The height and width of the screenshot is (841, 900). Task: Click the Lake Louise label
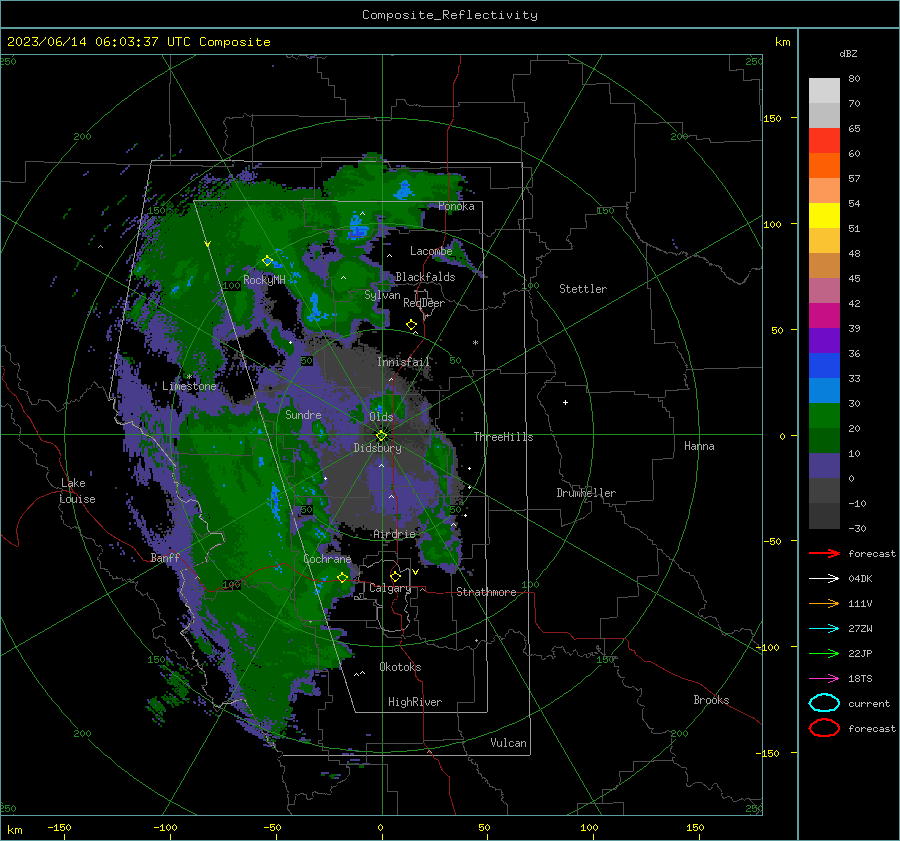[77, 491]
